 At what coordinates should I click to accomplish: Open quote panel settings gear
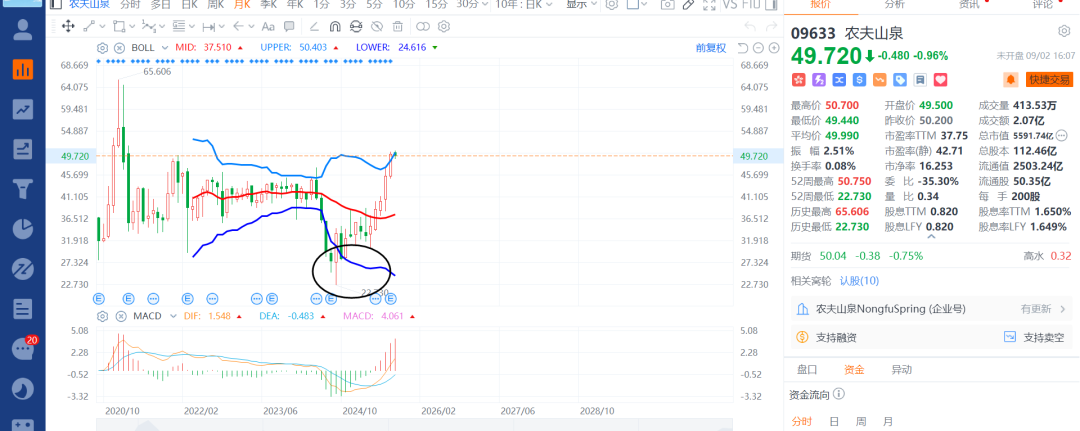pyautogui.click(x=1064, y=32)
